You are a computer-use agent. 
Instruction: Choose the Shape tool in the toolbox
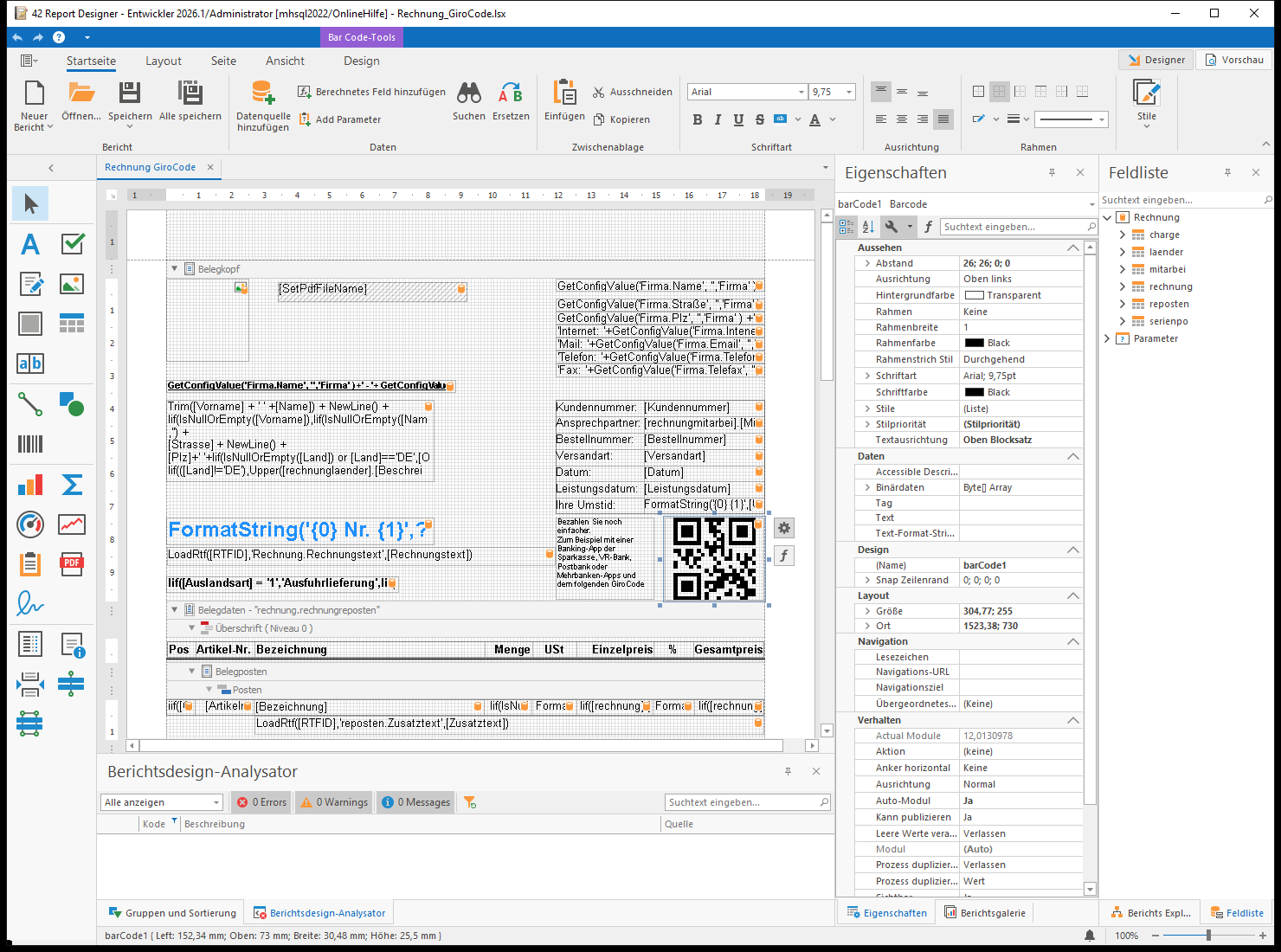point(72,404)
